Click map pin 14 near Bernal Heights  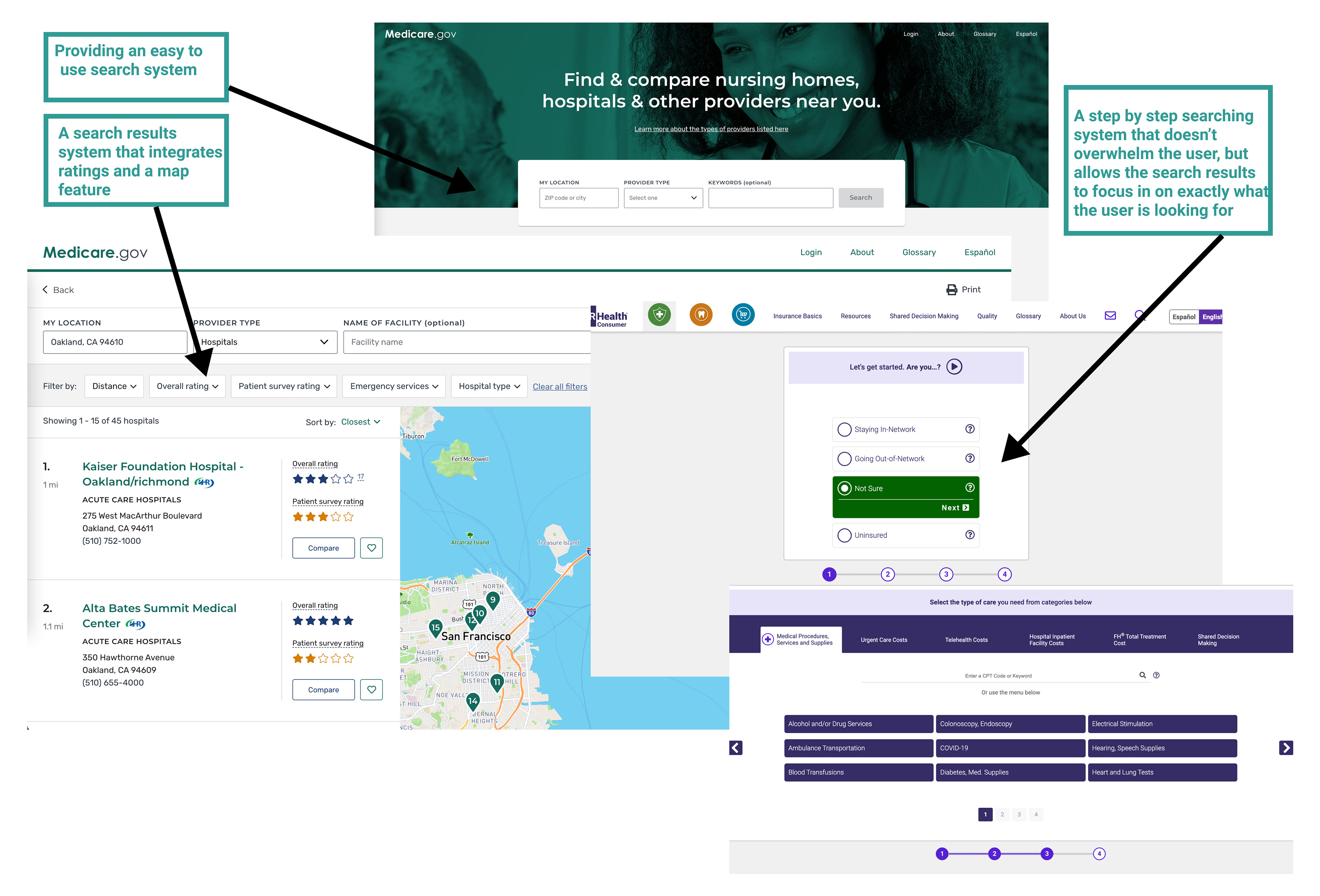473,702
